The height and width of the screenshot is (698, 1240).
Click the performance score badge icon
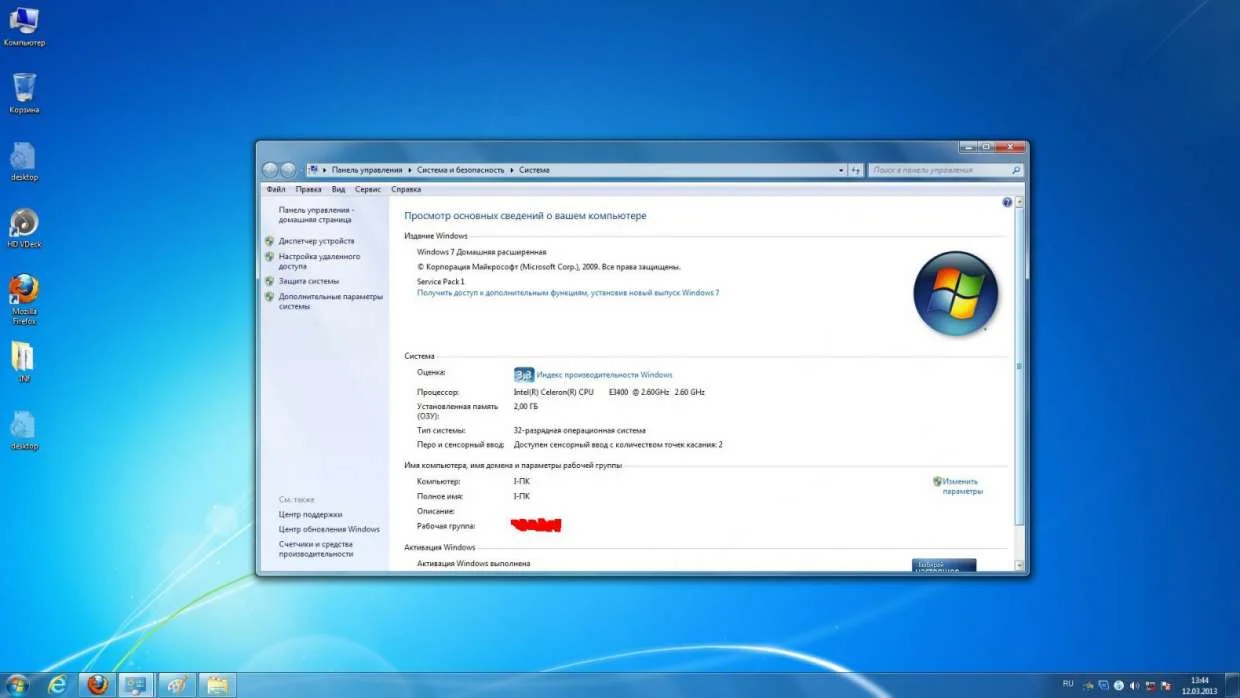click(x=524, y=375)
